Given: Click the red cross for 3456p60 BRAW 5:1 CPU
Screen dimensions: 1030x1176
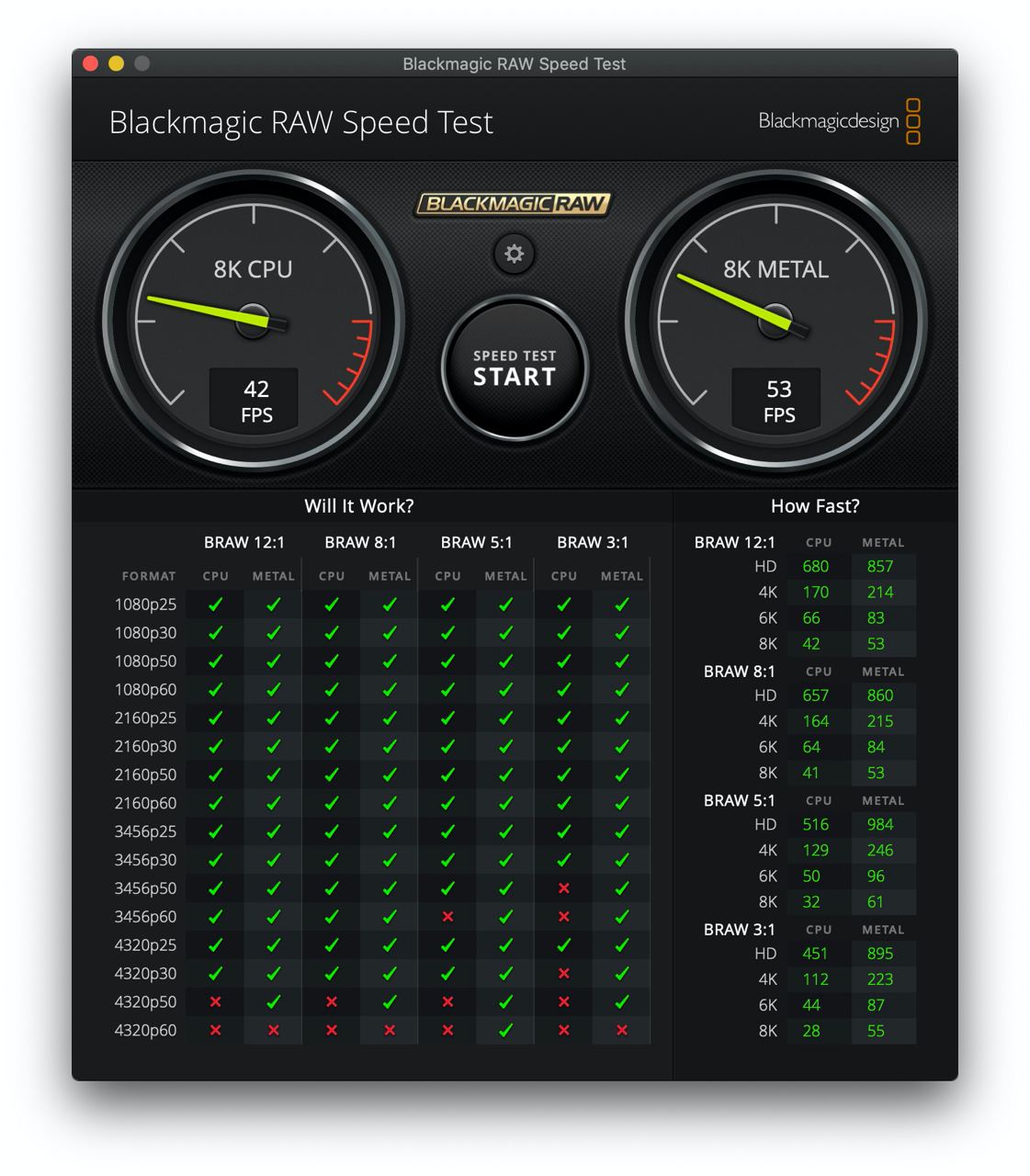Looking at the screenshot, I should coord(447,917).
